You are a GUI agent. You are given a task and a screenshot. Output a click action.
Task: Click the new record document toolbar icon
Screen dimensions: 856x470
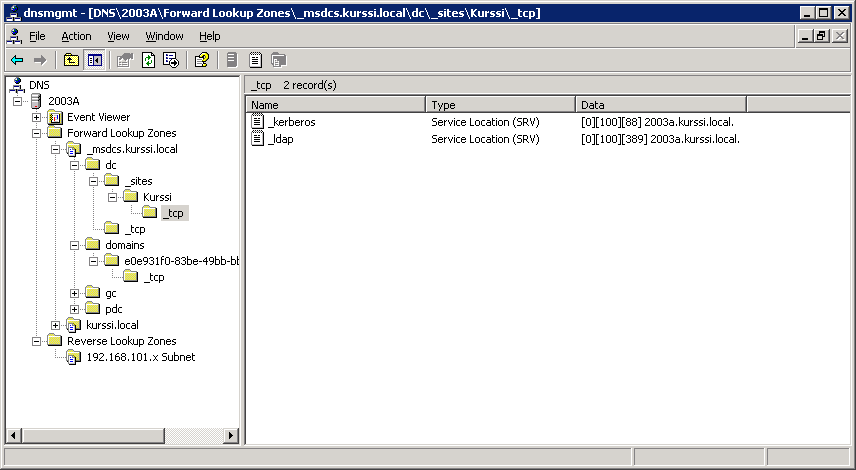[x=255, y=60]
